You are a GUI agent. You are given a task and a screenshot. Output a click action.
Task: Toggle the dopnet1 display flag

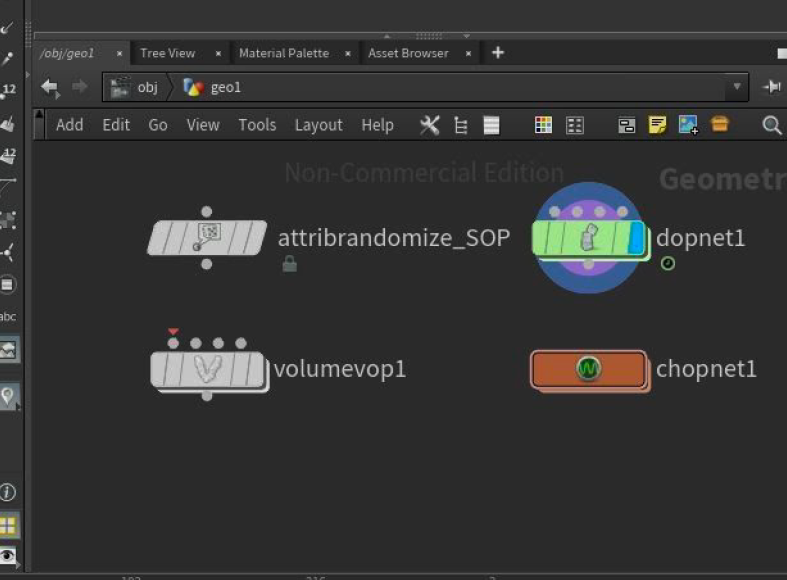click(636, 238)
